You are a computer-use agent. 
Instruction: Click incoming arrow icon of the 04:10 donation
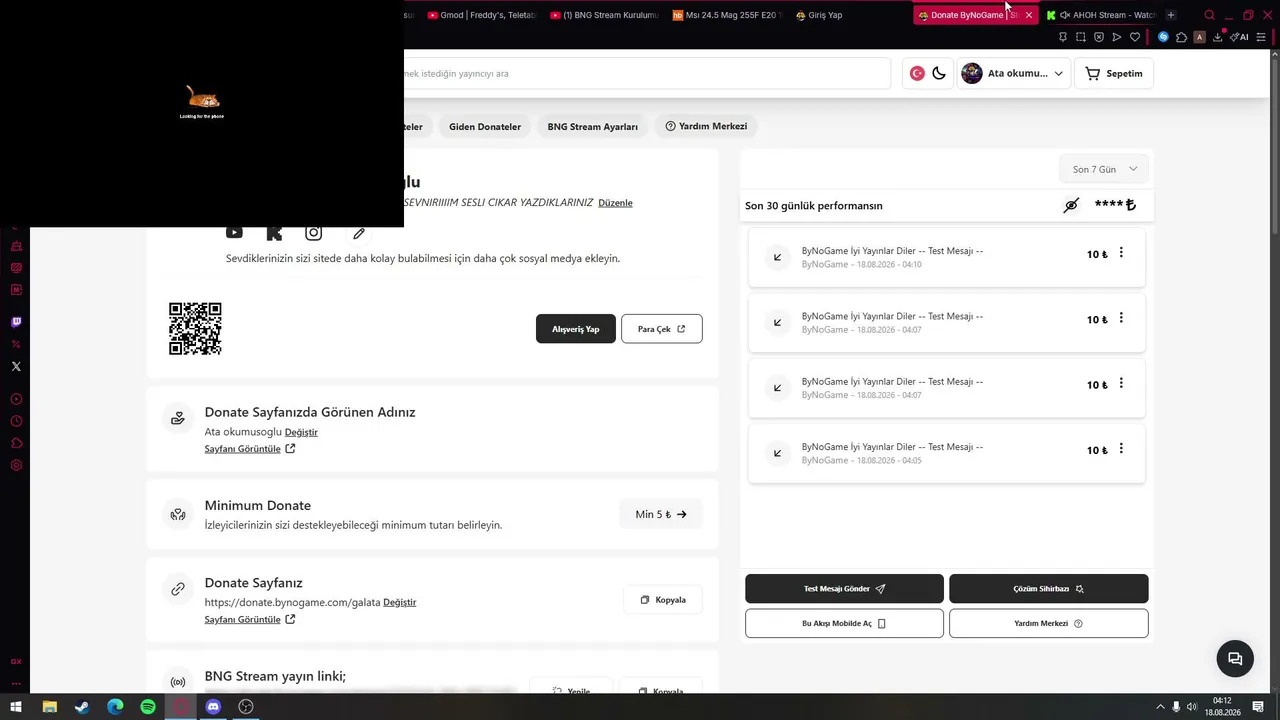(x=777, y=257)
